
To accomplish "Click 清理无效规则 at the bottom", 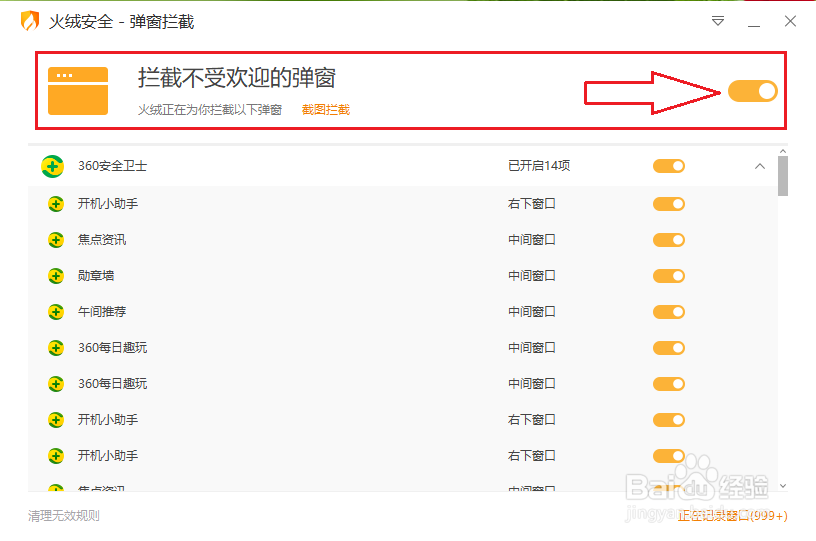I will coord(63,516).
